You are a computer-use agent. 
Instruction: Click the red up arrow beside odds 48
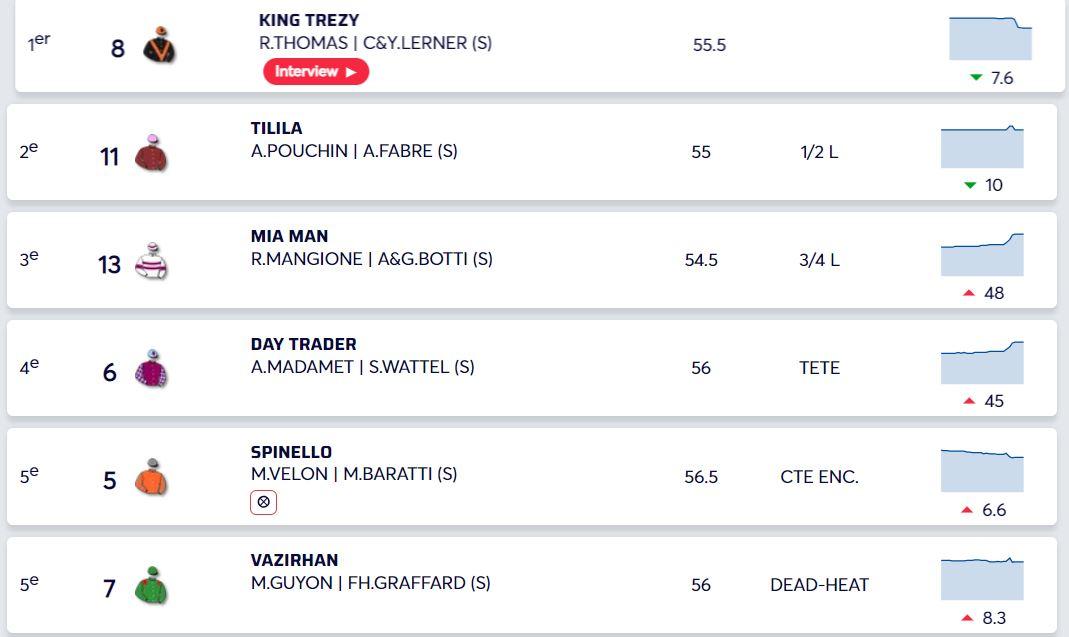point(968,293)
